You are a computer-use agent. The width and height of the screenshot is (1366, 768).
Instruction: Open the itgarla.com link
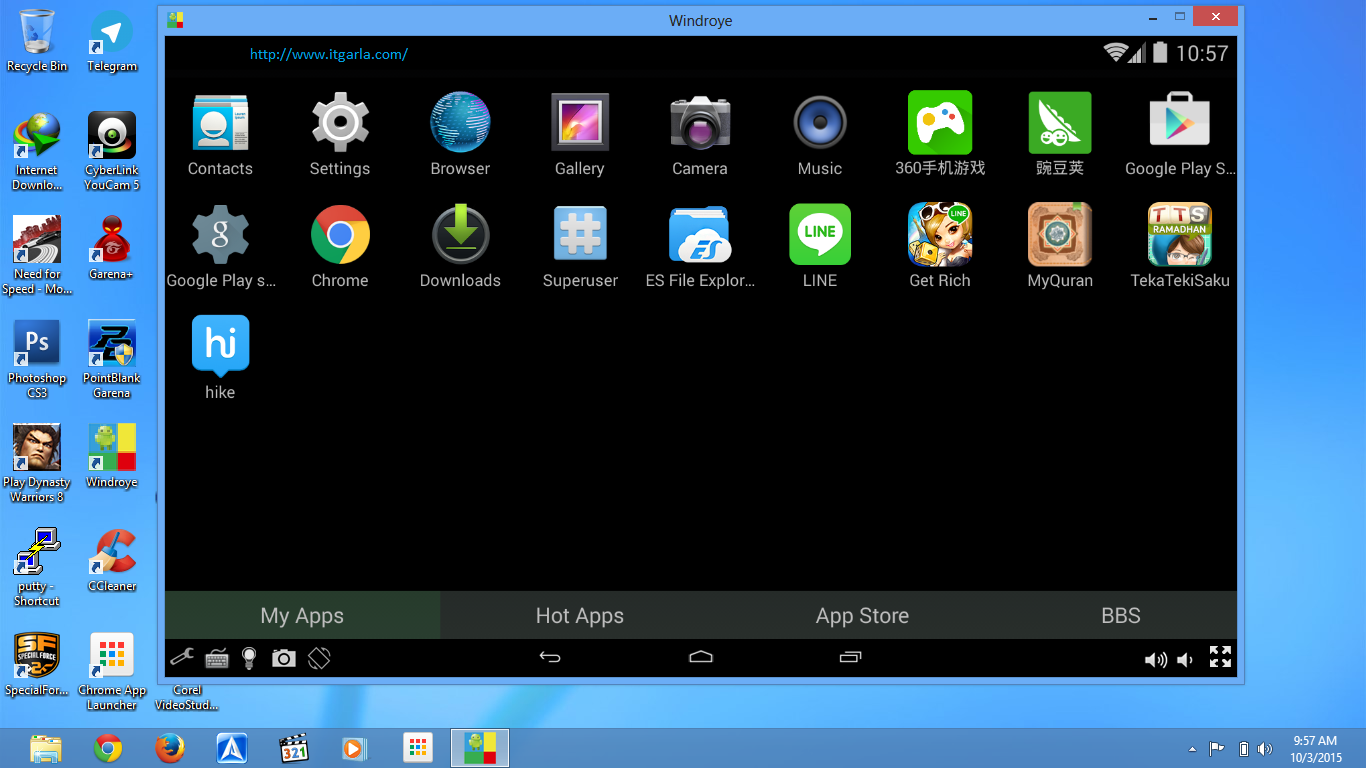pos(329,55)
